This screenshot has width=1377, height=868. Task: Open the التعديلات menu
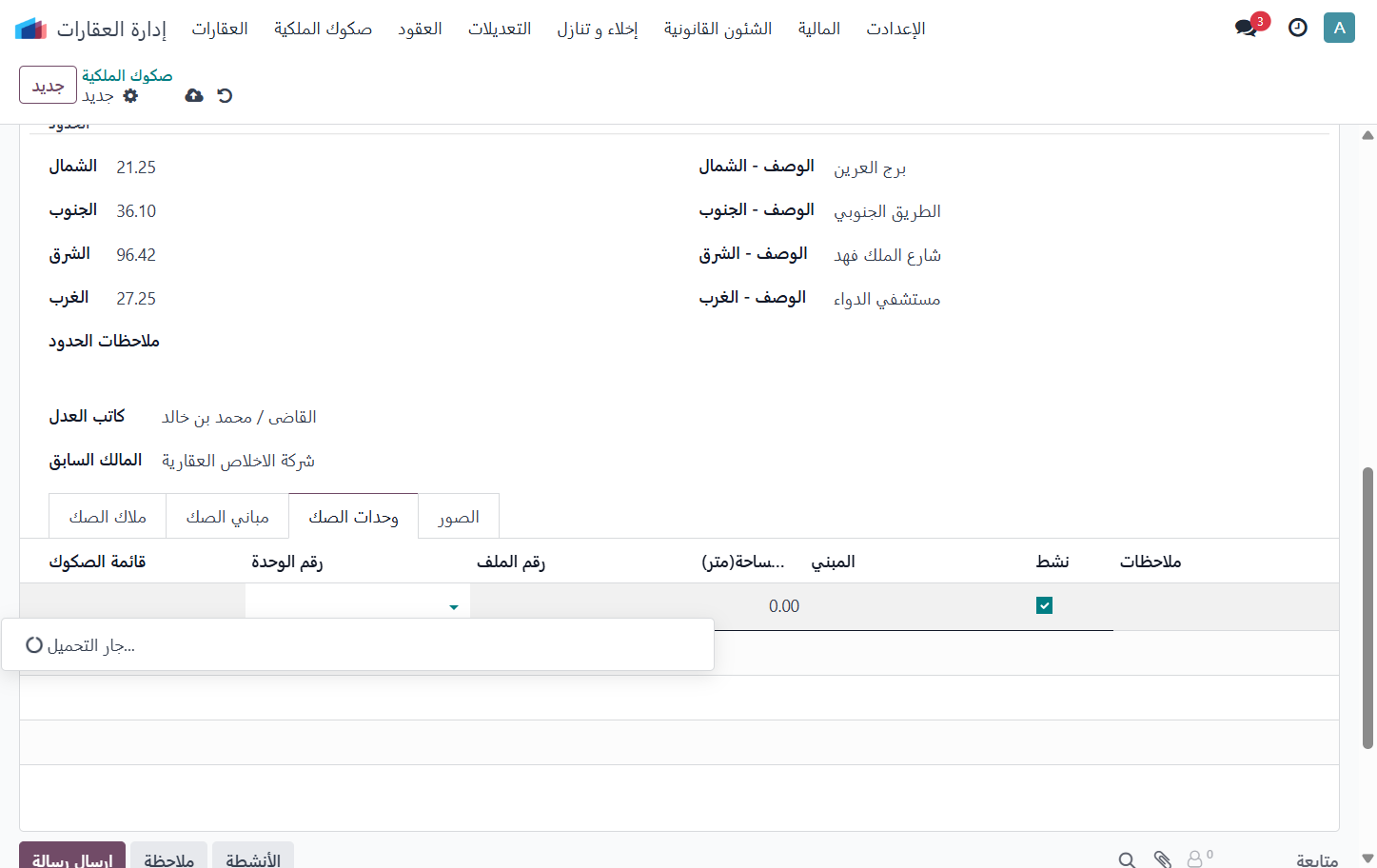(x=500, y=29)
